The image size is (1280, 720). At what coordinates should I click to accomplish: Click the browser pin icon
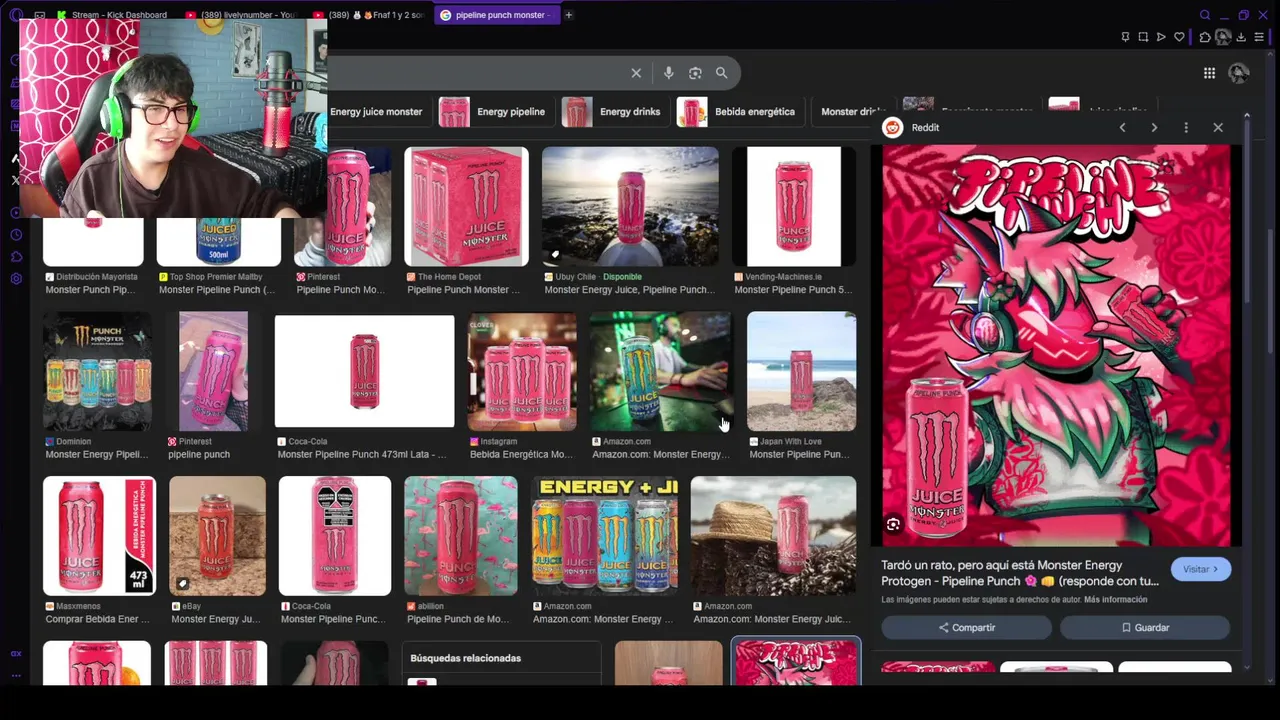[x=1125, y=37]
